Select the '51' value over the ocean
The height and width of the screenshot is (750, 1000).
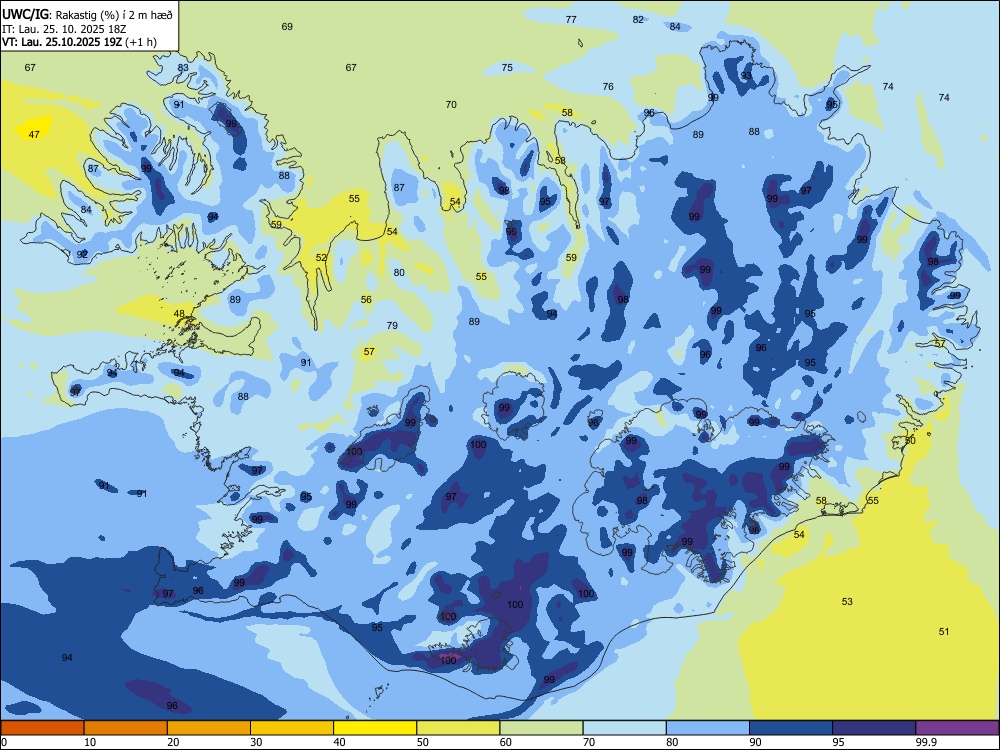tap(944, 631)
